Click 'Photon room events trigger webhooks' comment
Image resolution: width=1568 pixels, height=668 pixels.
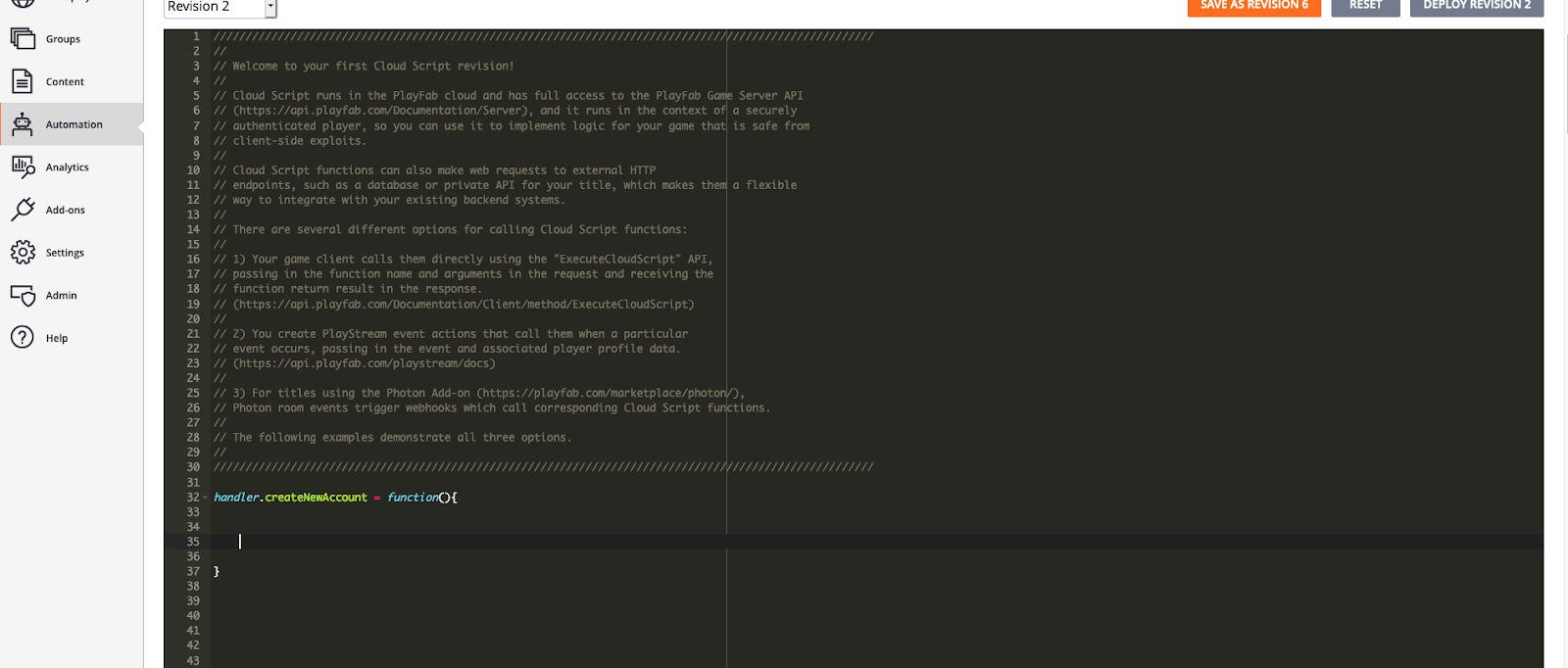[x=492, y=408]
